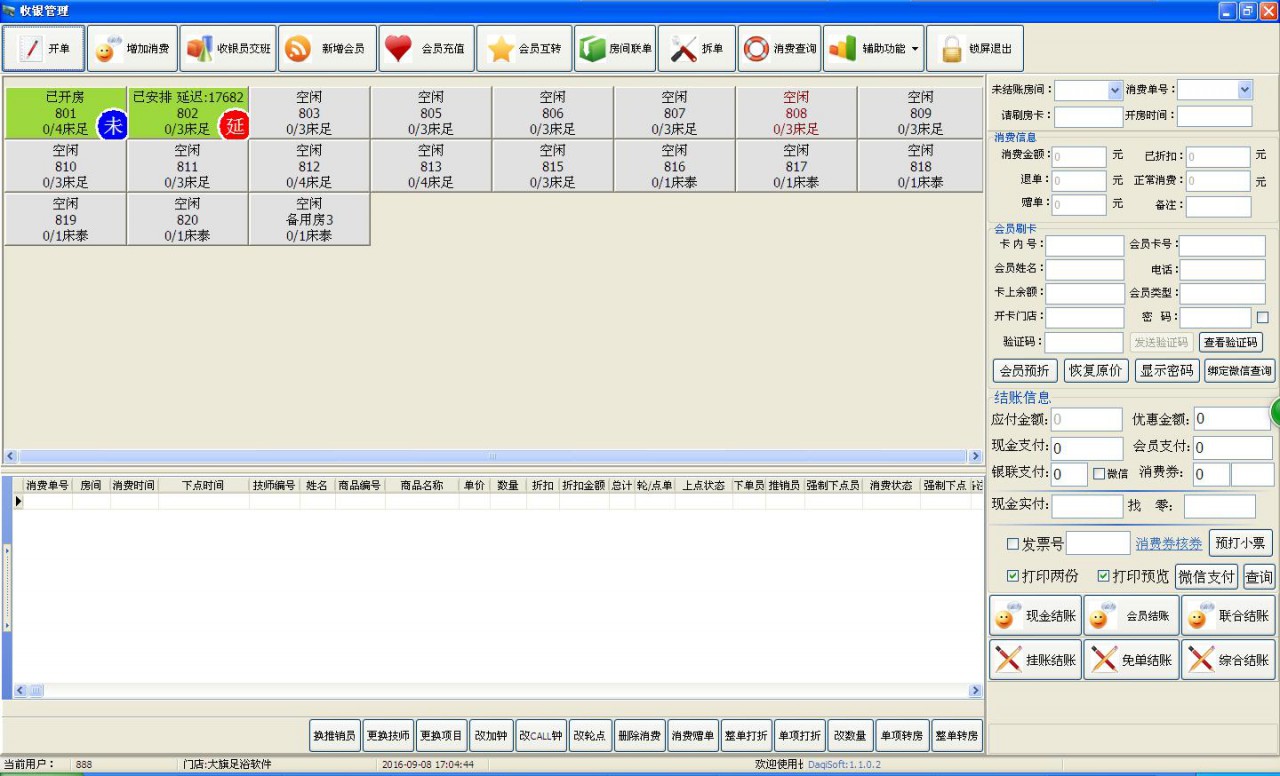Screen dimensions: 1280x776
Task: Click the 消费查询 lifebuoy icon
Action: click(x=756, y=49)
